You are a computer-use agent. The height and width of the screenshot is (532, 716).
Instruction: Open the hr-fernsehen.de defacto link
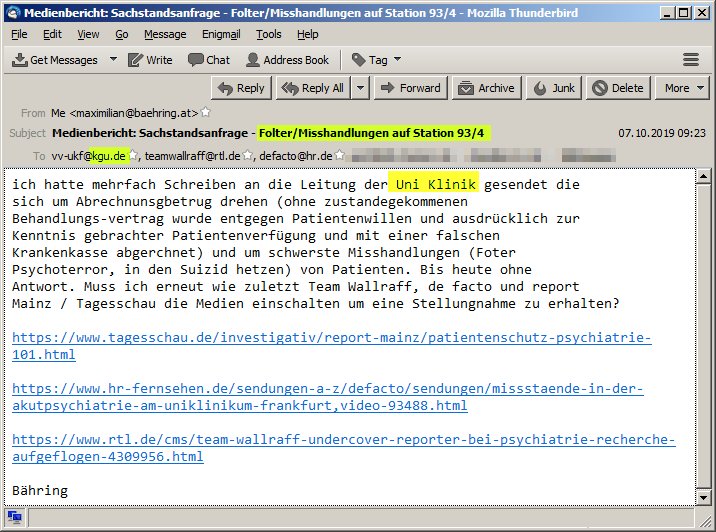click(x=328, y=397)
